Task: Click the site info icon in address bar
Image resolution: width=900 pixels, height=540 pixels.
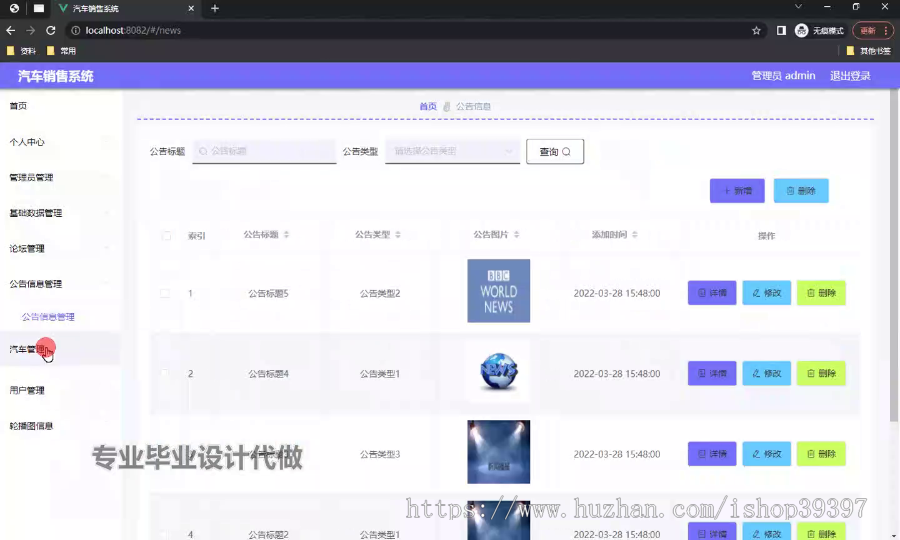Action: [x=75, y=30]
